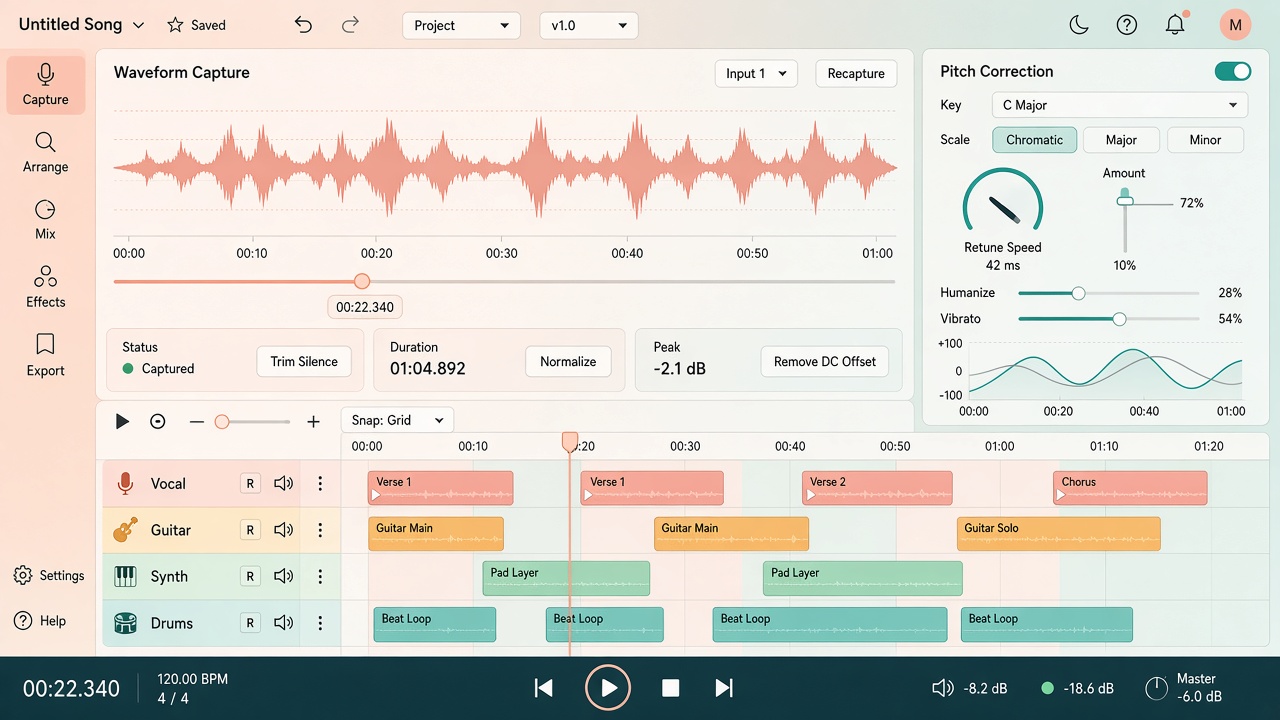This screenshot has height=720, width=1280.
Task: Click the Synth keyboard track icon
Action: 125,576
